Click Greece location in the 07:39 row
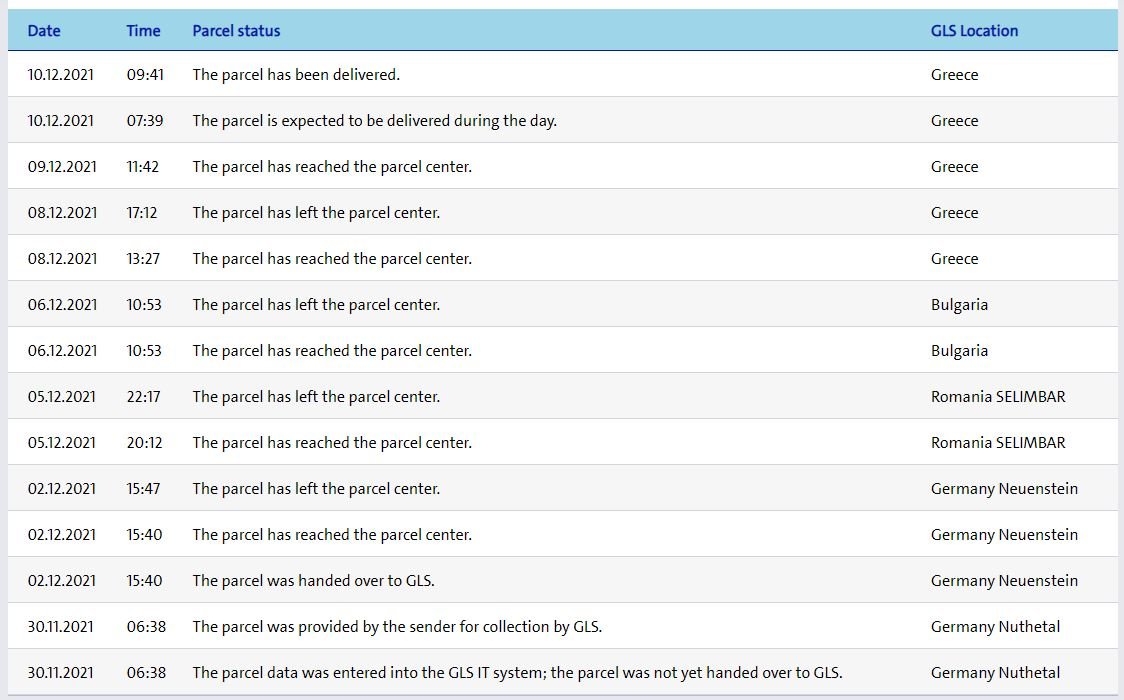Screen dimensions: 1124x700 coord(954,120)
